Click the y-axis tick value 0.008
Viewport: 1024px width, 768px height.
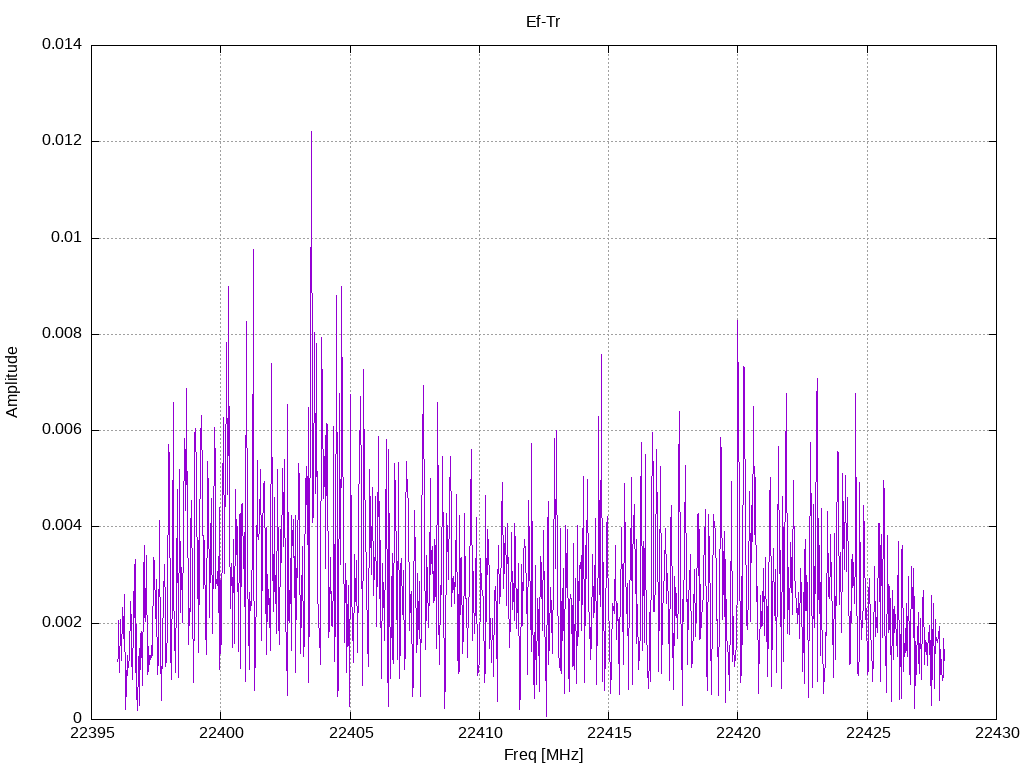coord(62,334)
